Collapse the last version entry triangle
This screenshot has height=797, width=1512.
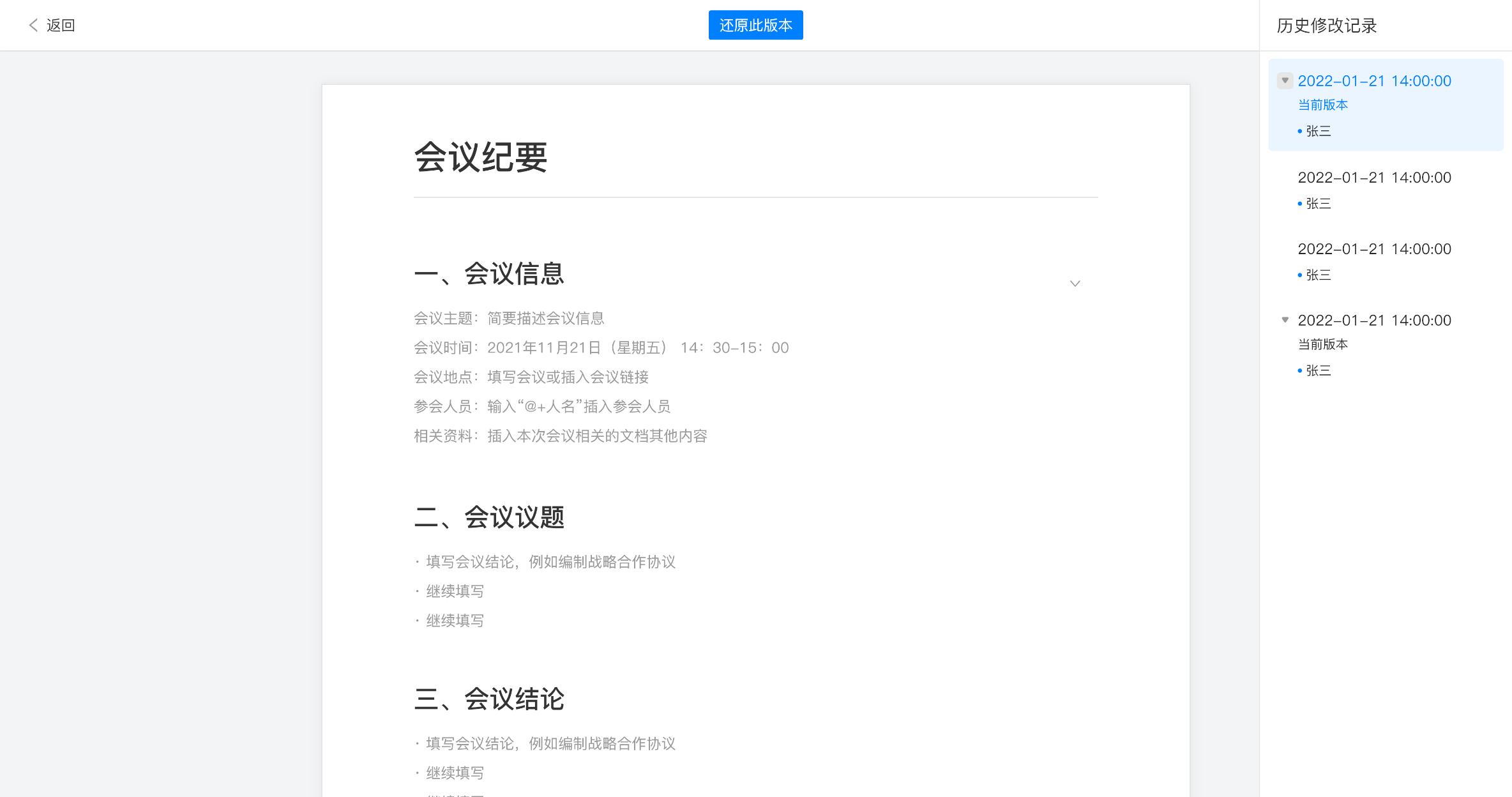[1285, 320]
